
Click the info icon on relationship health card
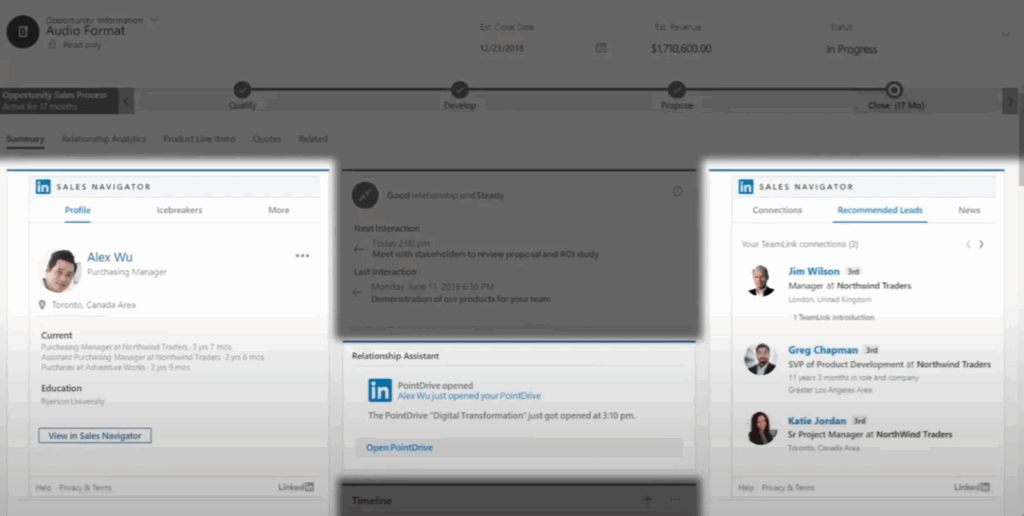point(677,191)
